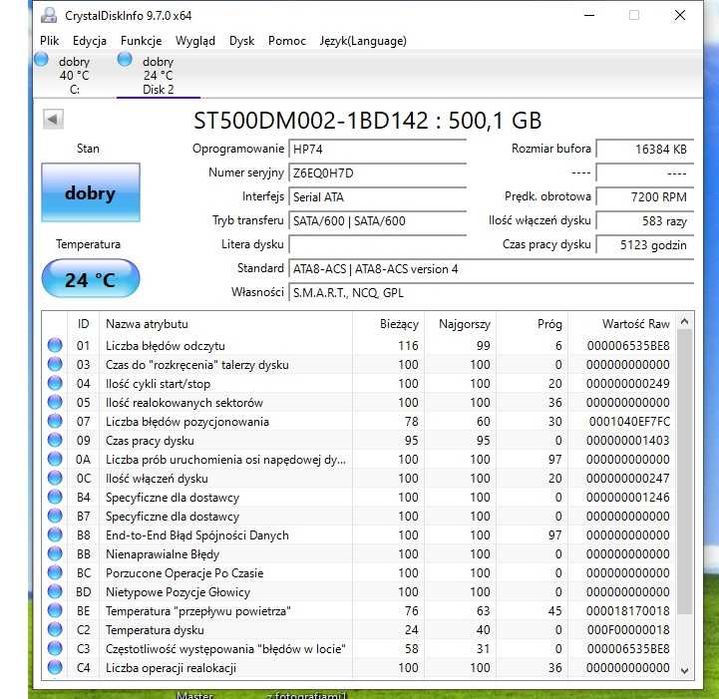Click the Próg column header
This screenshot has height=699, width=719.
click(x=532, y=324)
